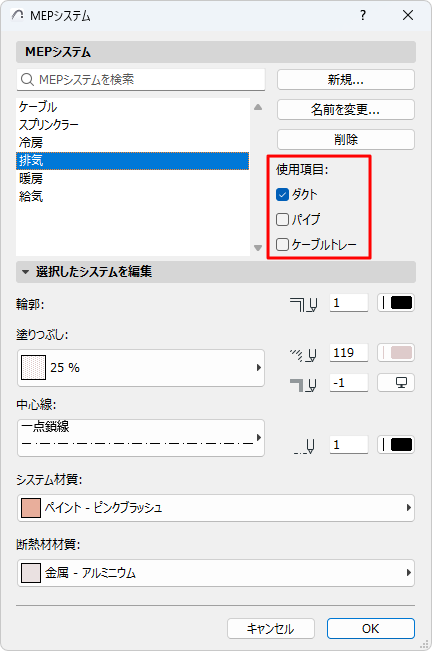Open the 一点鎖線 centerline type dropdown
Viewport: 432px width, 651px height.
click(141, 438)
